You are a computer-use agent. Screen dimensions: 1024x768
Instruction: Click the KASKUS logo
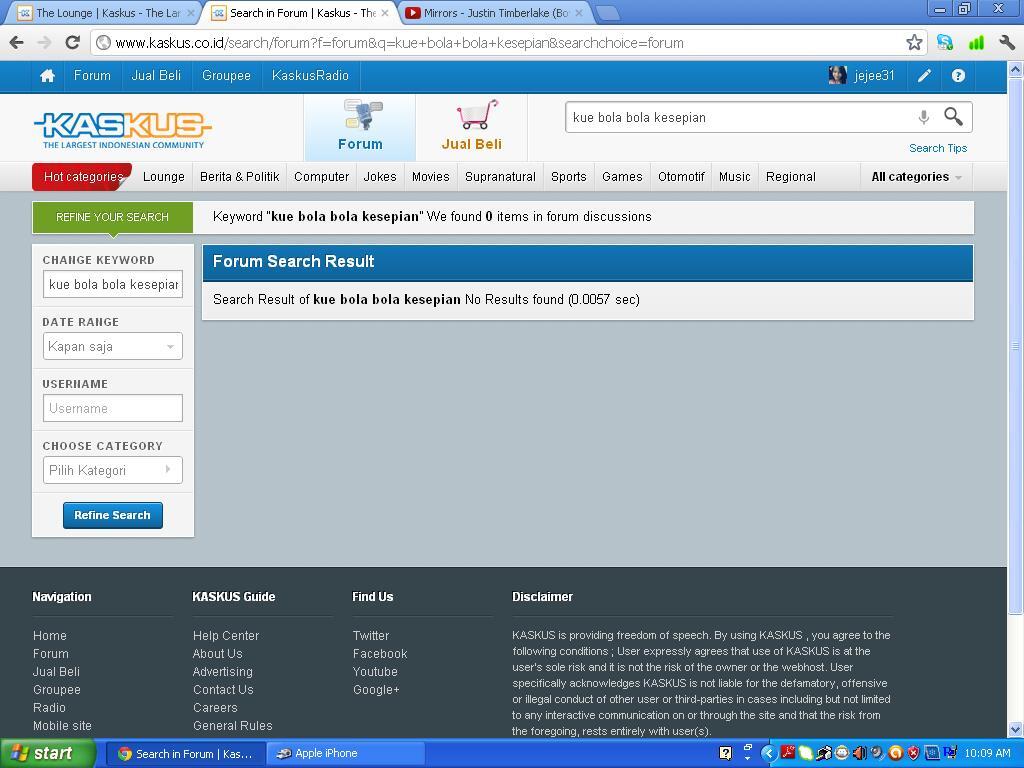pyautogui.click(x=123, y=130)
